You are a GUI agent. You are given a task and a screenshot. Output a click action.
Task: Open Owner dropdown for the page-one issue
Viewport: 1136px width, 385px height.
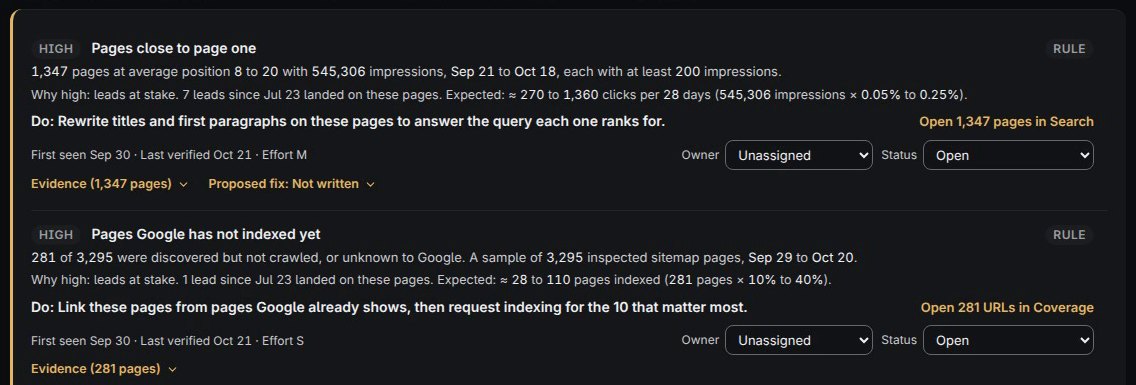tap(798, 155)
